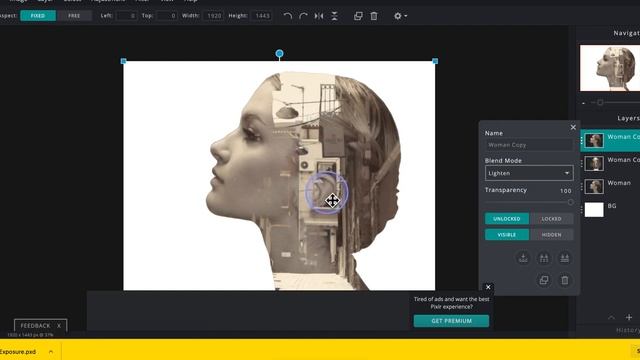Click the minus zoom icon in the Navigator
This screenshot has height=360, width=640.
coord(584,103)
